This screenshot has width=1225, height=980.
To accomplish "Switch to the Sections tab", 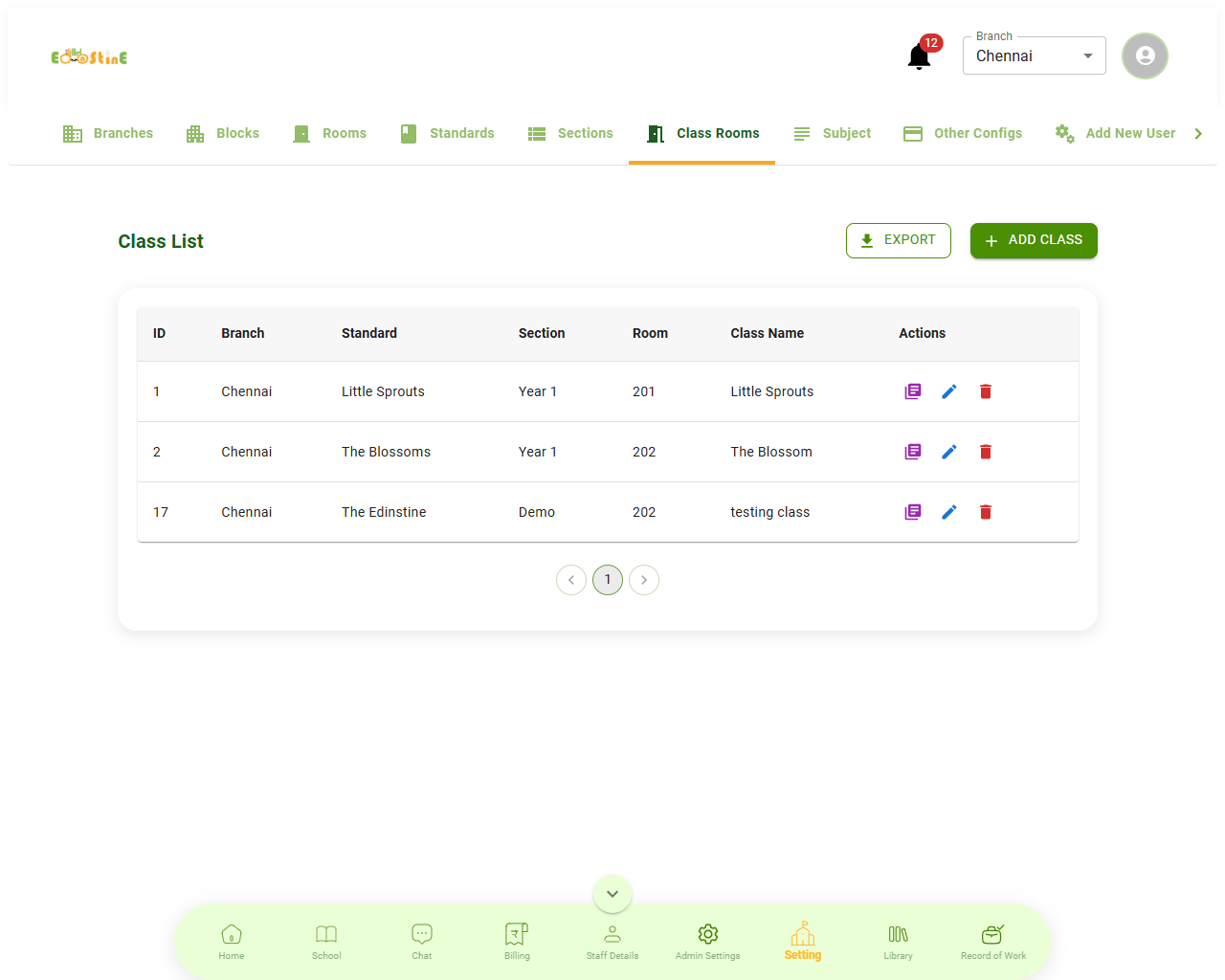I will point(570,134).
